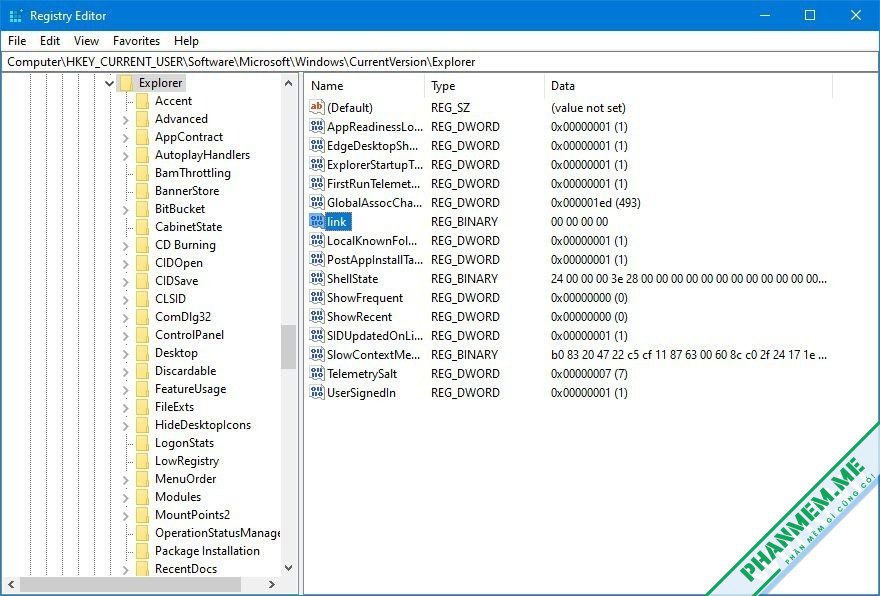The image size is (880, 596).
Task: Click the Registry Editor title bar icon
Action: pos(16,16)
